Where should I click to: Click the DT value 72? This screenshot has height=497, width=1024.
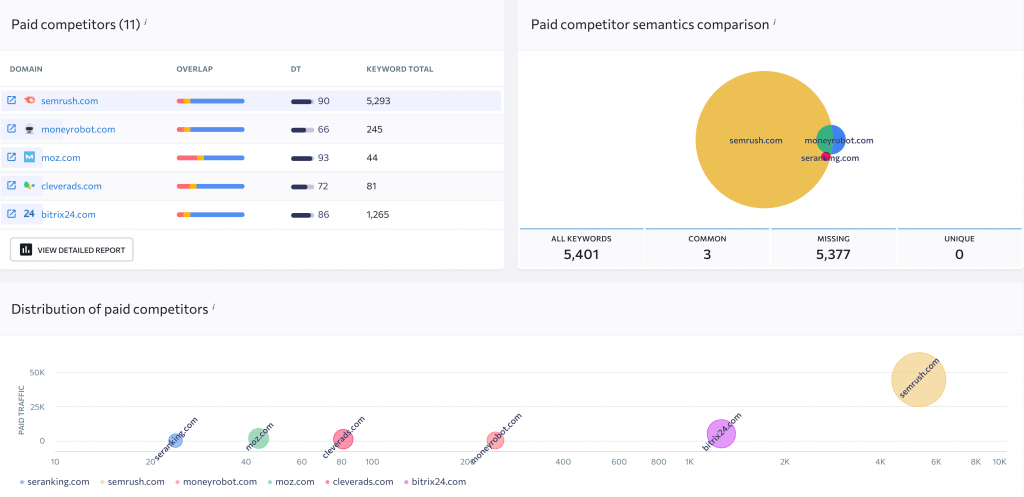323,186
